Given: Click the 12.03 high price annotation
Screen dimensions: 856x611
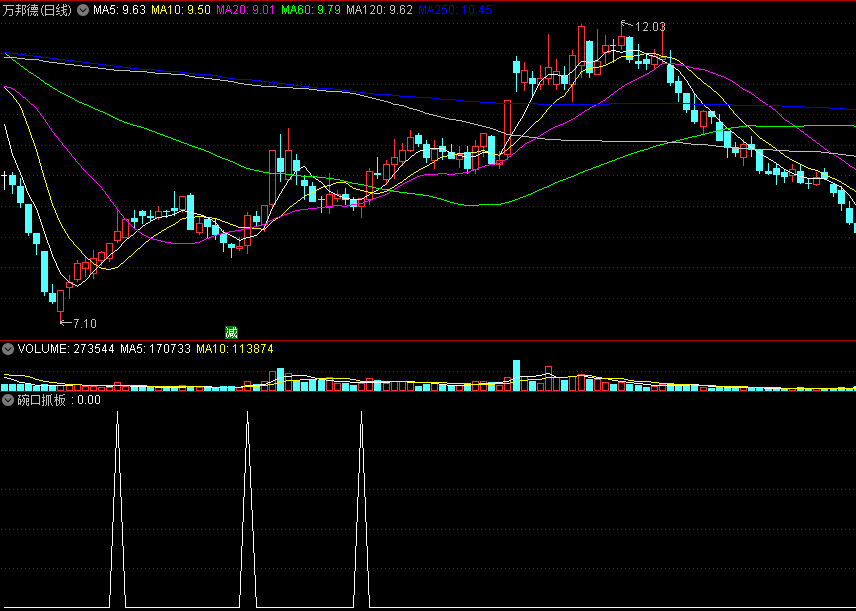Looking at the screenshot, I should tap(650, 27).
